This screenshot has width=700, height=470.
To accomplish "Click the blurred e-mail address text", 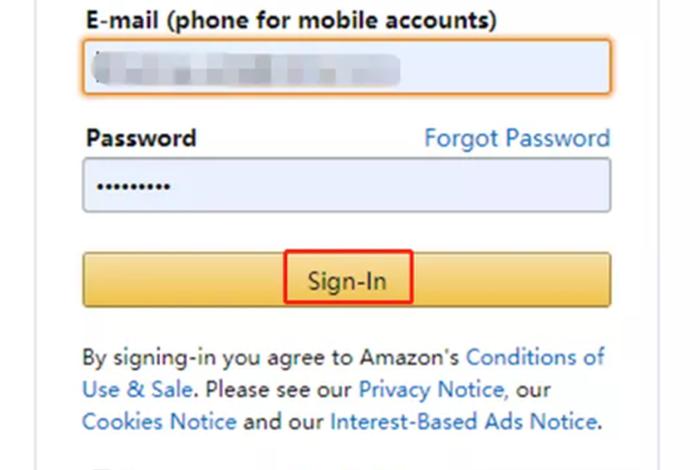I will coord(245,68).
